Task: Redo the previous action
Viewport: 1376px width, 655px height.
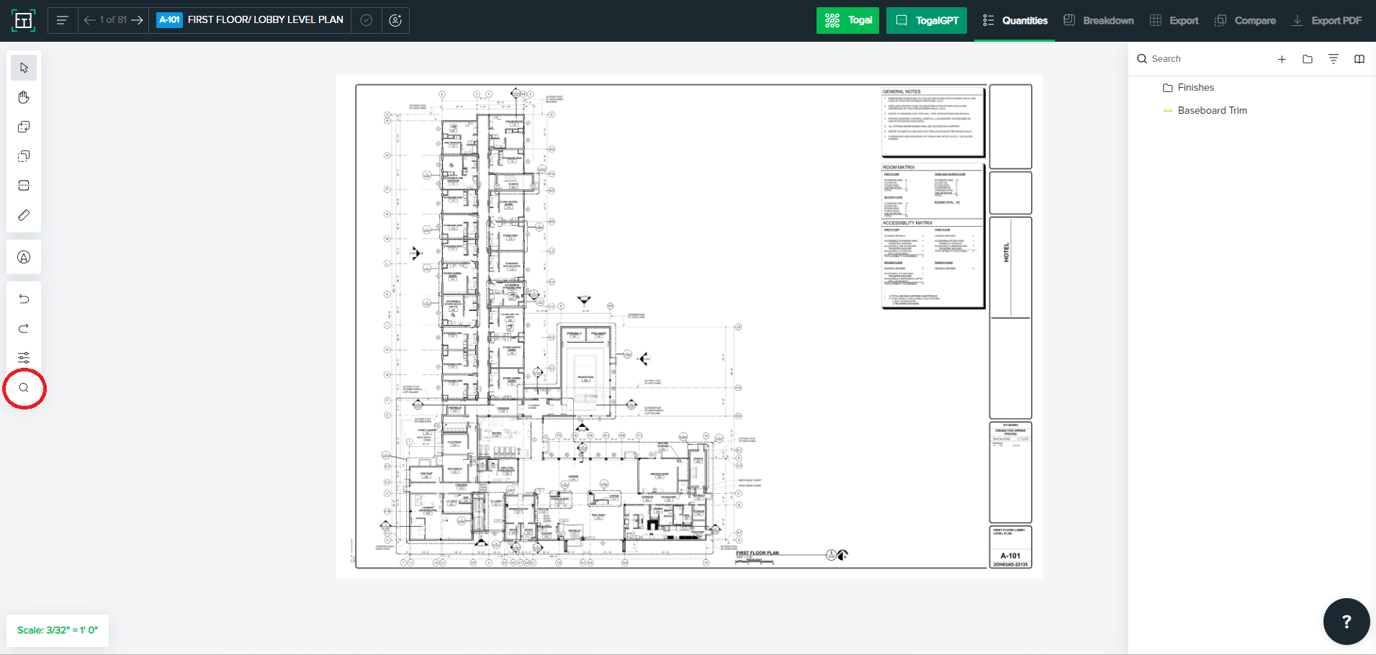Action: click(x=24, y=329)
